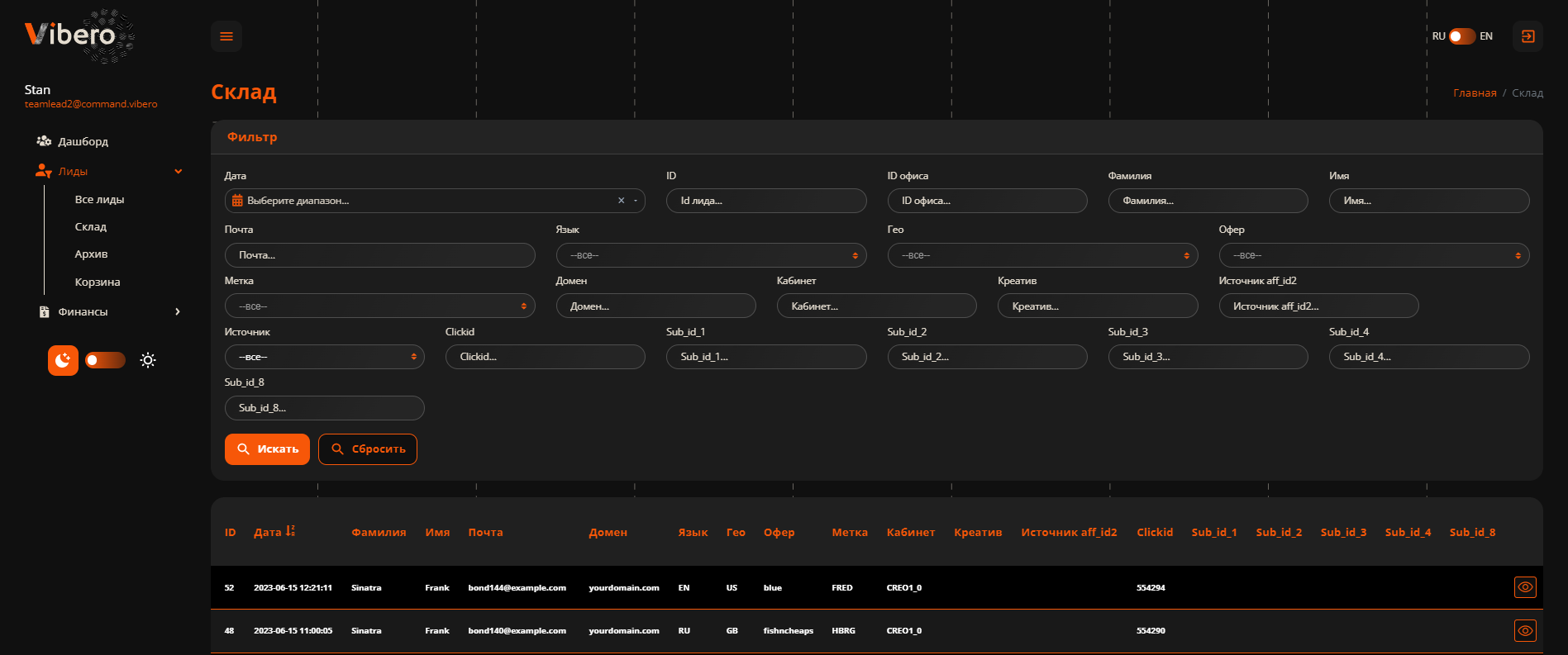Click into the Sub_id_3 input

[1208, 357]
